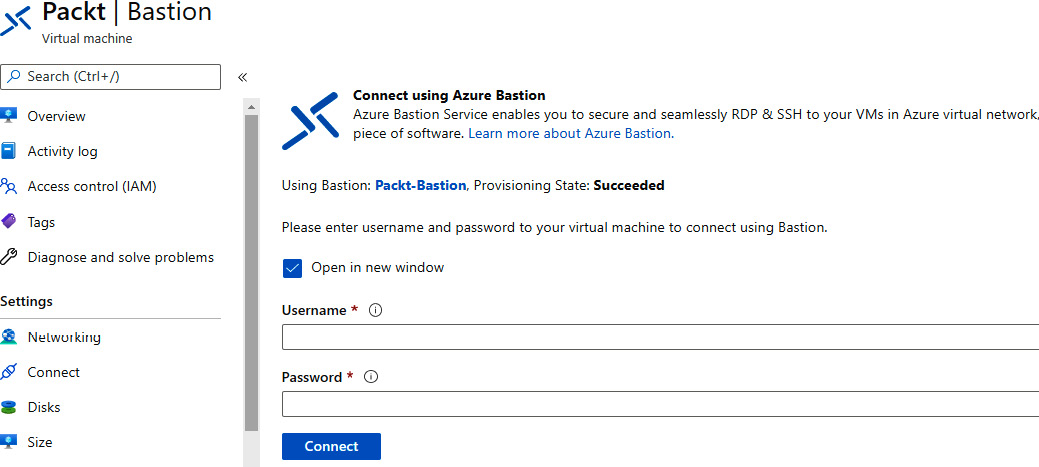Open Learn more about Azure Bastion link
Image resolution: width=1039 pixels, height=467 pixels.
[571, 133]
